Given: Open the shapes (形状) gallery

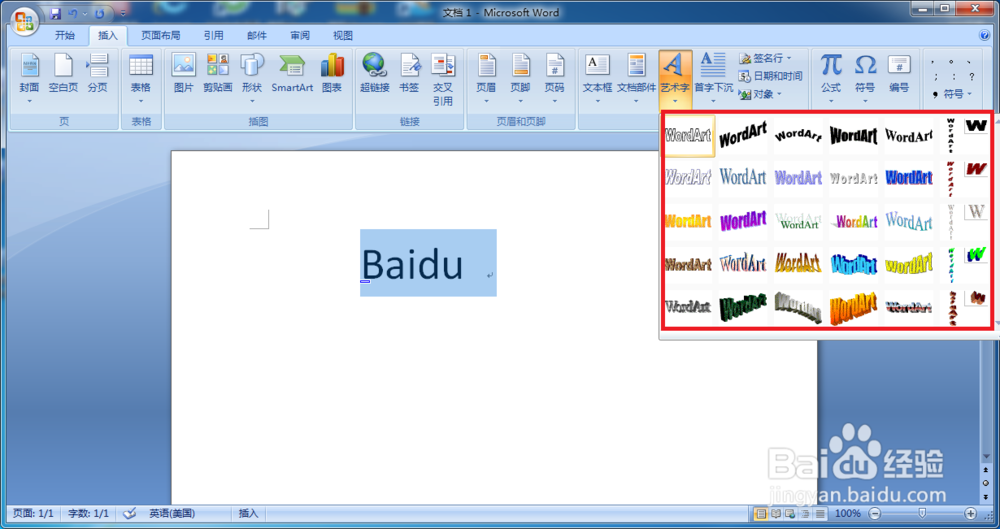Looking at the screenshot, I should click(252, 78).
